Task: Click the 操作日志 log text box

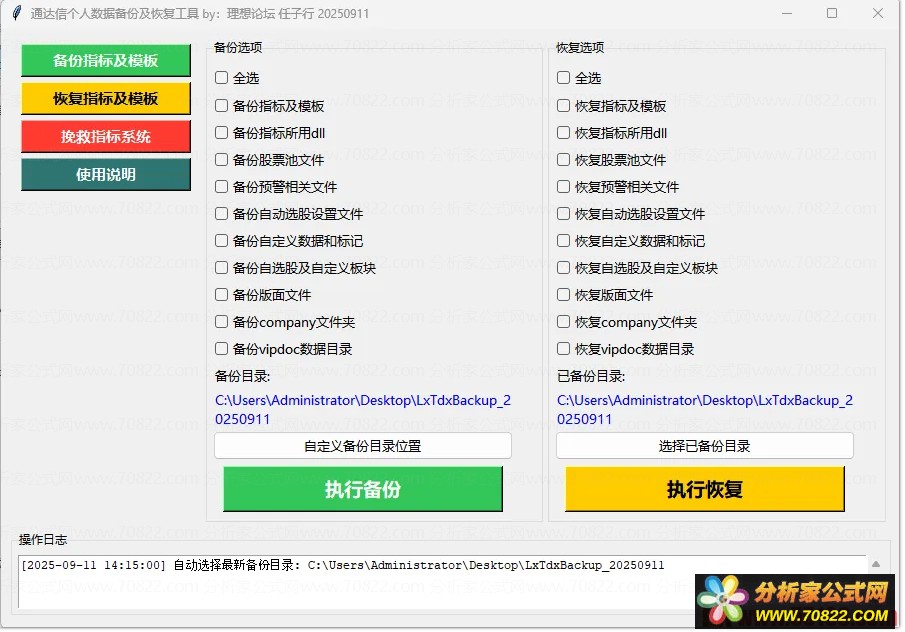Action: click(x=442, y=582)
